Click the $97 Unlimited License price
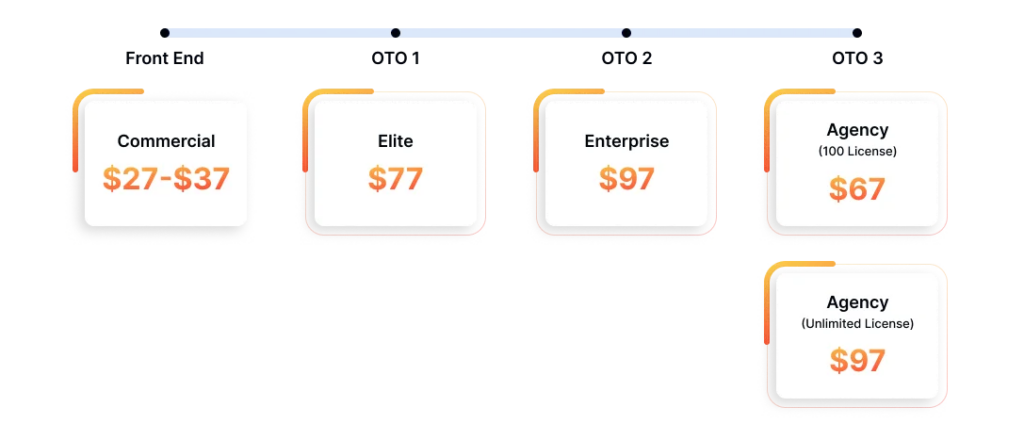 [x=857, y=360]
